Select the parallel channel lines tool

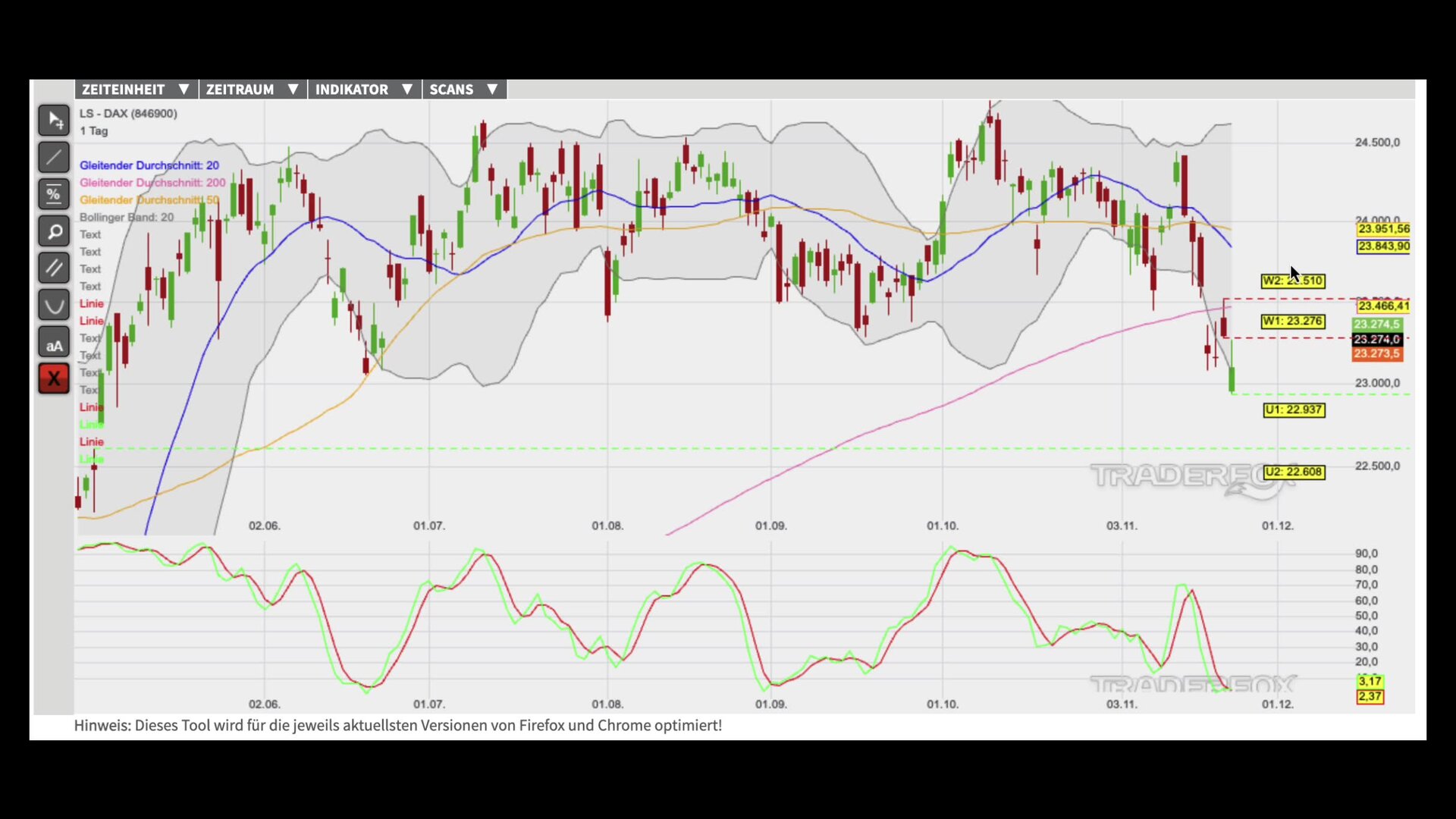tap(54, 268)
